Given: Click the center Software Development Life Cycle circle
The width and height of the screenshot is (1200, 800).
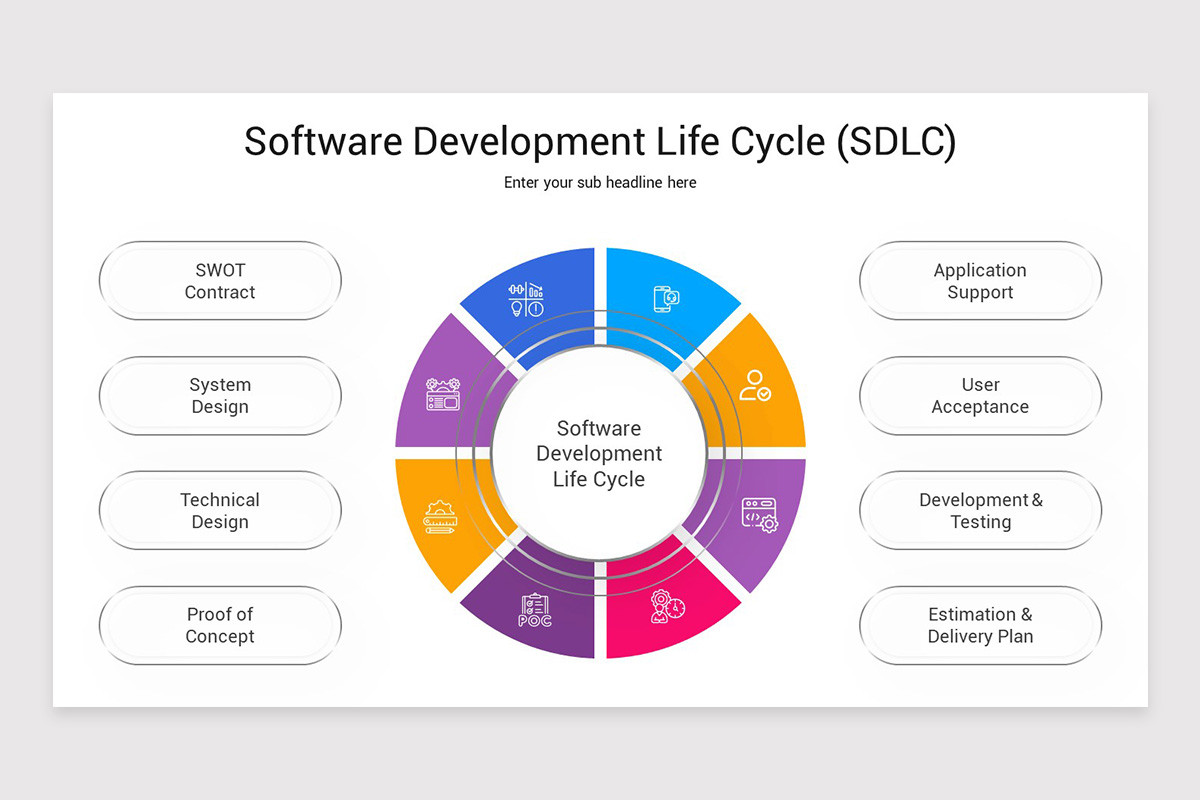Looking at the screenshot, I should click(599, 453).
